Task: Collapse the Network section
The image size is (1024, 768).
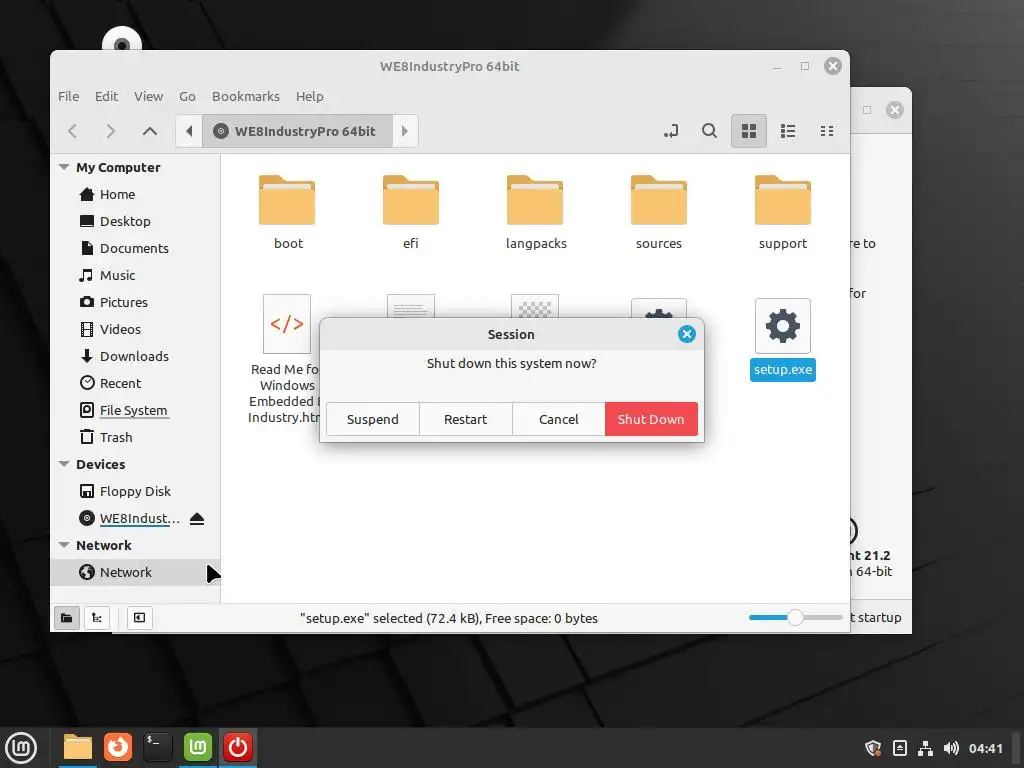Action: 64,545
